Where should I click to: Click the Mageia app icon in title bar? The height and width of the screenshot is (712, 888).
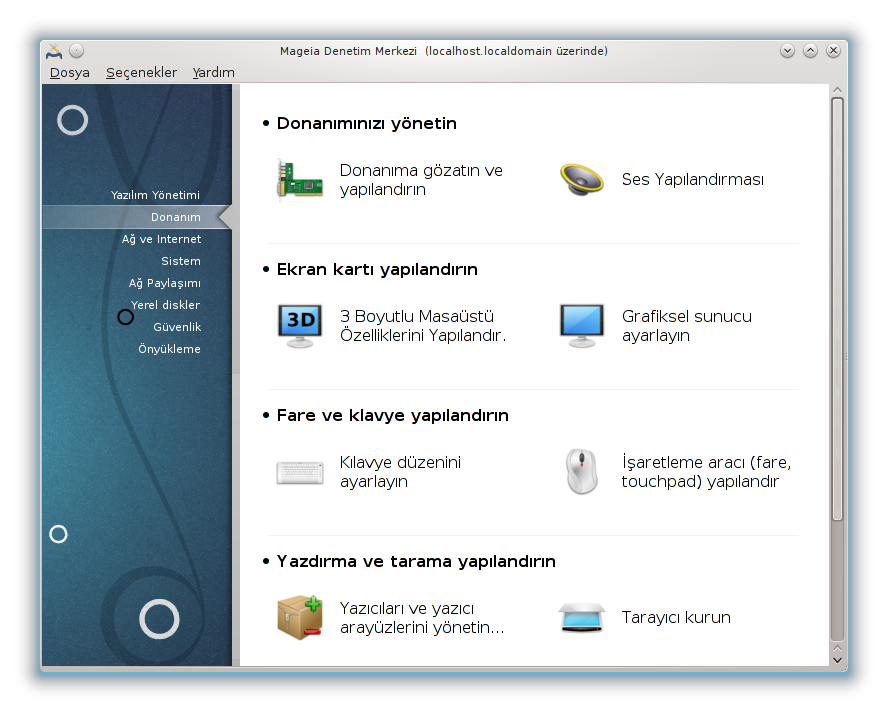coord(54,51)
